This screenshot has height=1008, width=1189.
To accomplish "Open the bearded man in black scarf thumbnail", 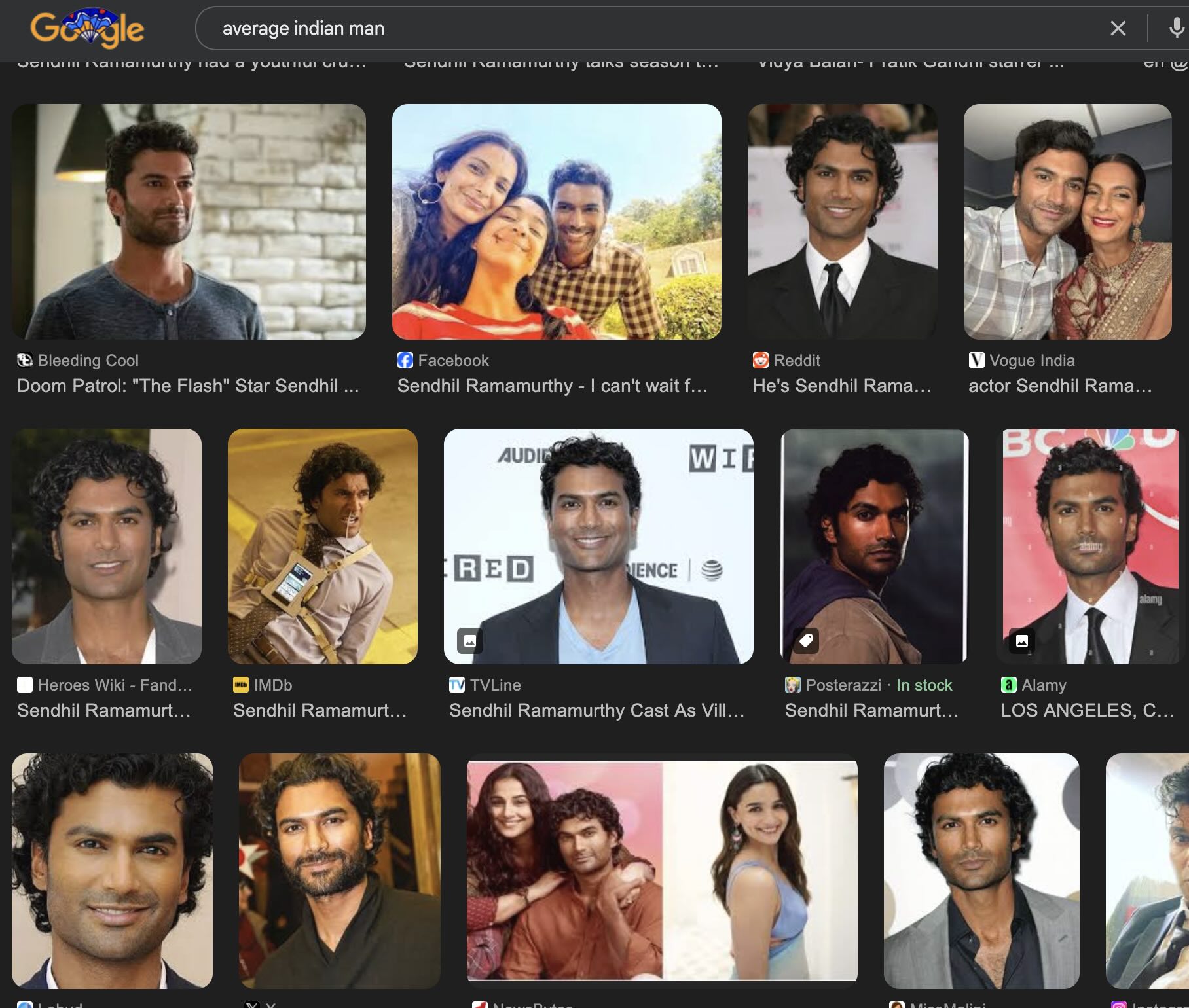I will 340,871.
